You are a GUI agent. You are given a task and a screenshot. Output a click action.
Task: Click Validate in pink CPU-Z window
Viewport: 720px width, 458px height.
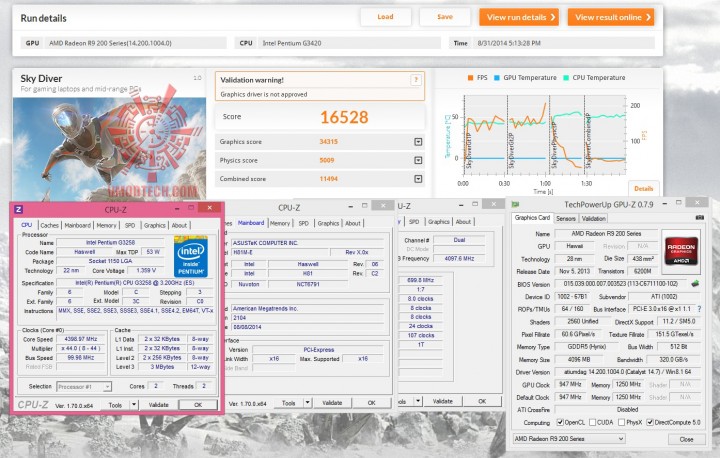pos(158,405)
